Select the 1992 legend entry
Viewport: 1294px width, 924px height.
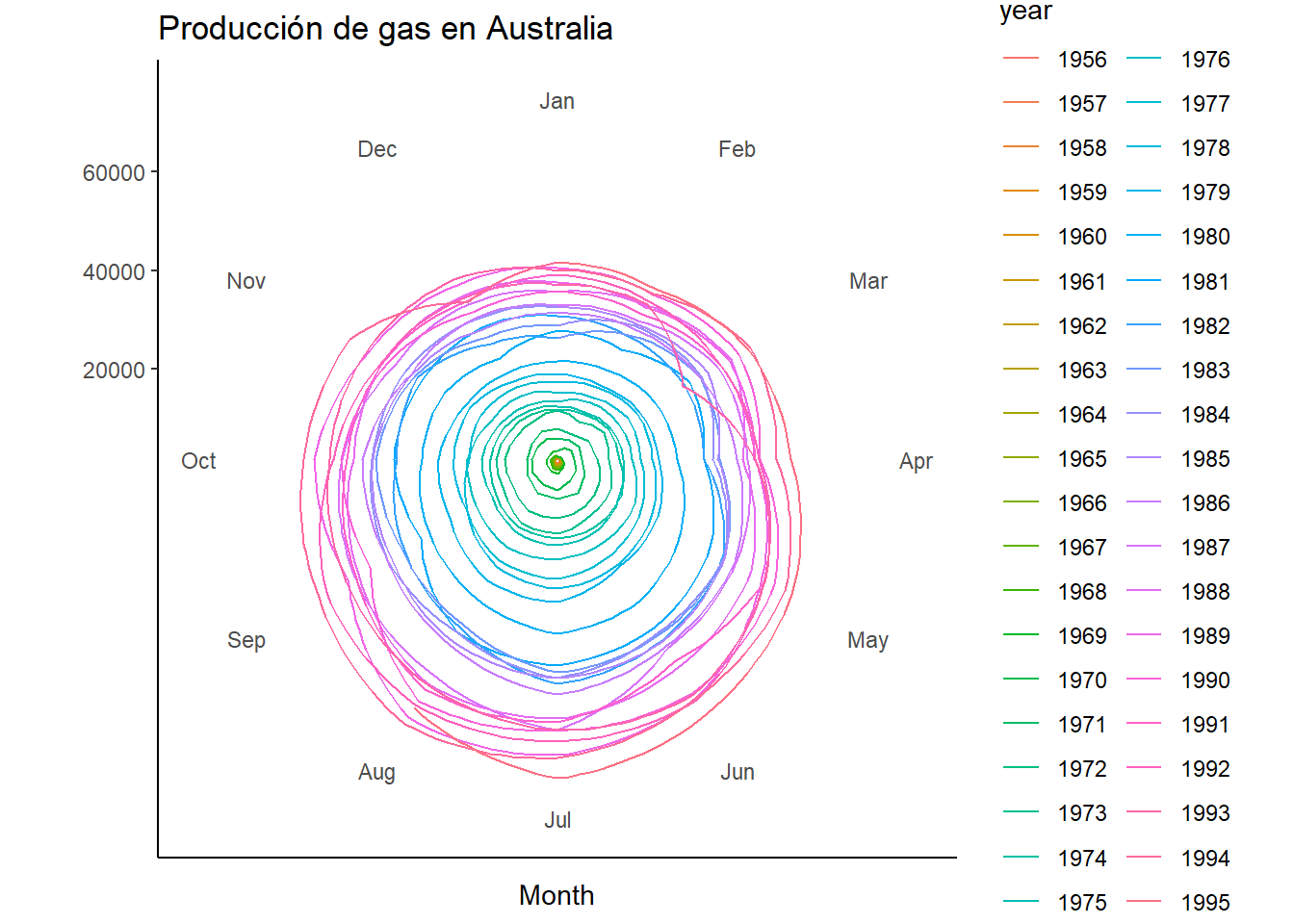[1178, 769]
